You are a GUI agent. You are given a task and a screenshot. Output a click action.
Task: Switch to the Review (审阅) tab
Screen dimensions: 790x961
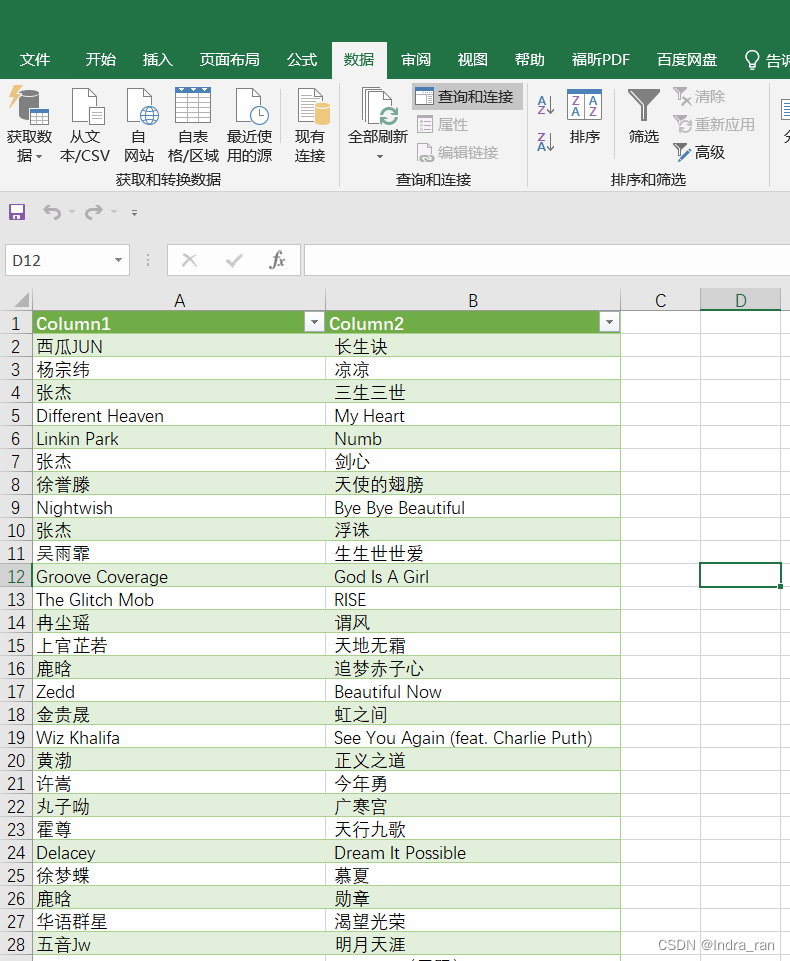(x=416, y=59)
